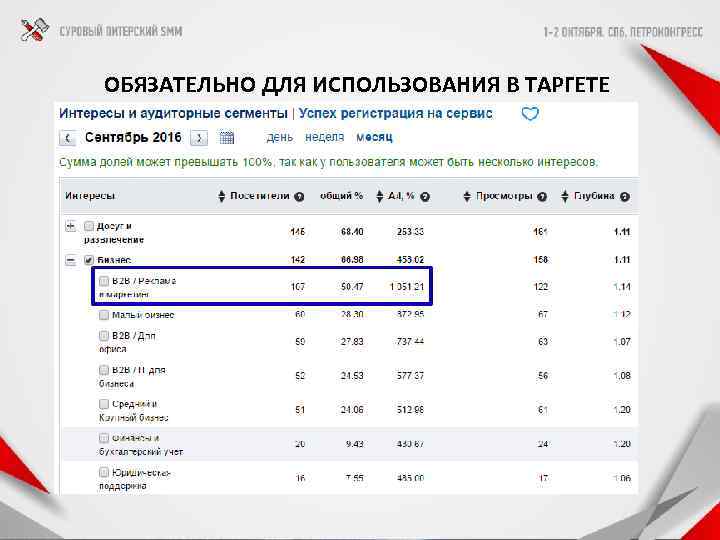This screenshot has height=540, width=720.
Task: Switch period to день
Action: (x=280, y=137)
